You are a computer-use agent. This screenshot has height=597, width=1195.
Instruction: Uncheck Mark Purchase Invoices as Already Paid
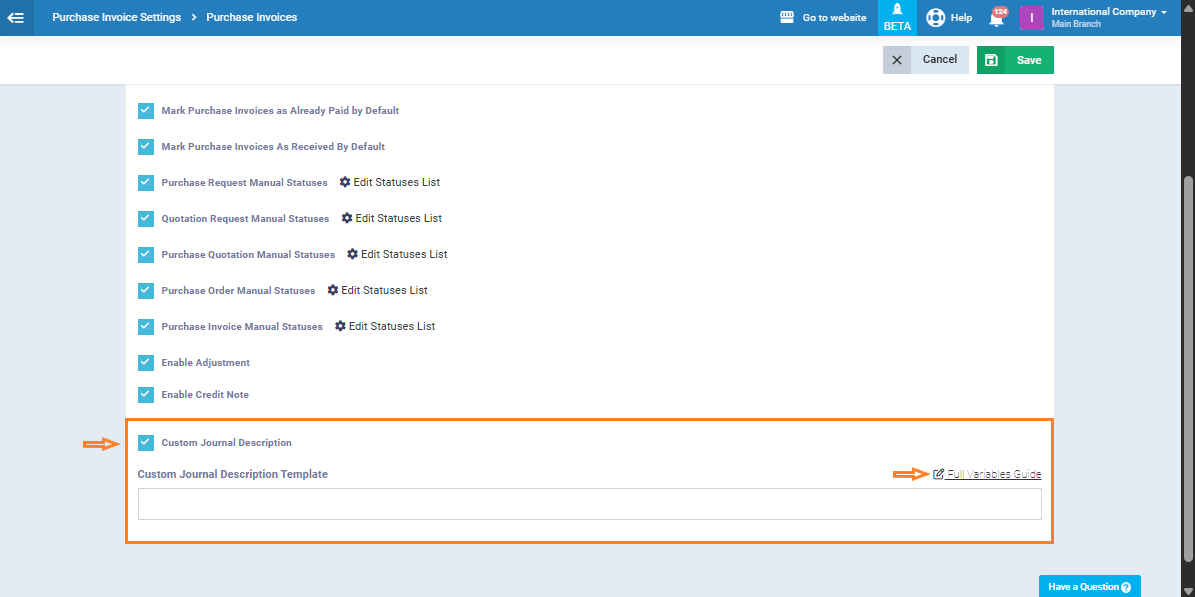pos(146,111)
